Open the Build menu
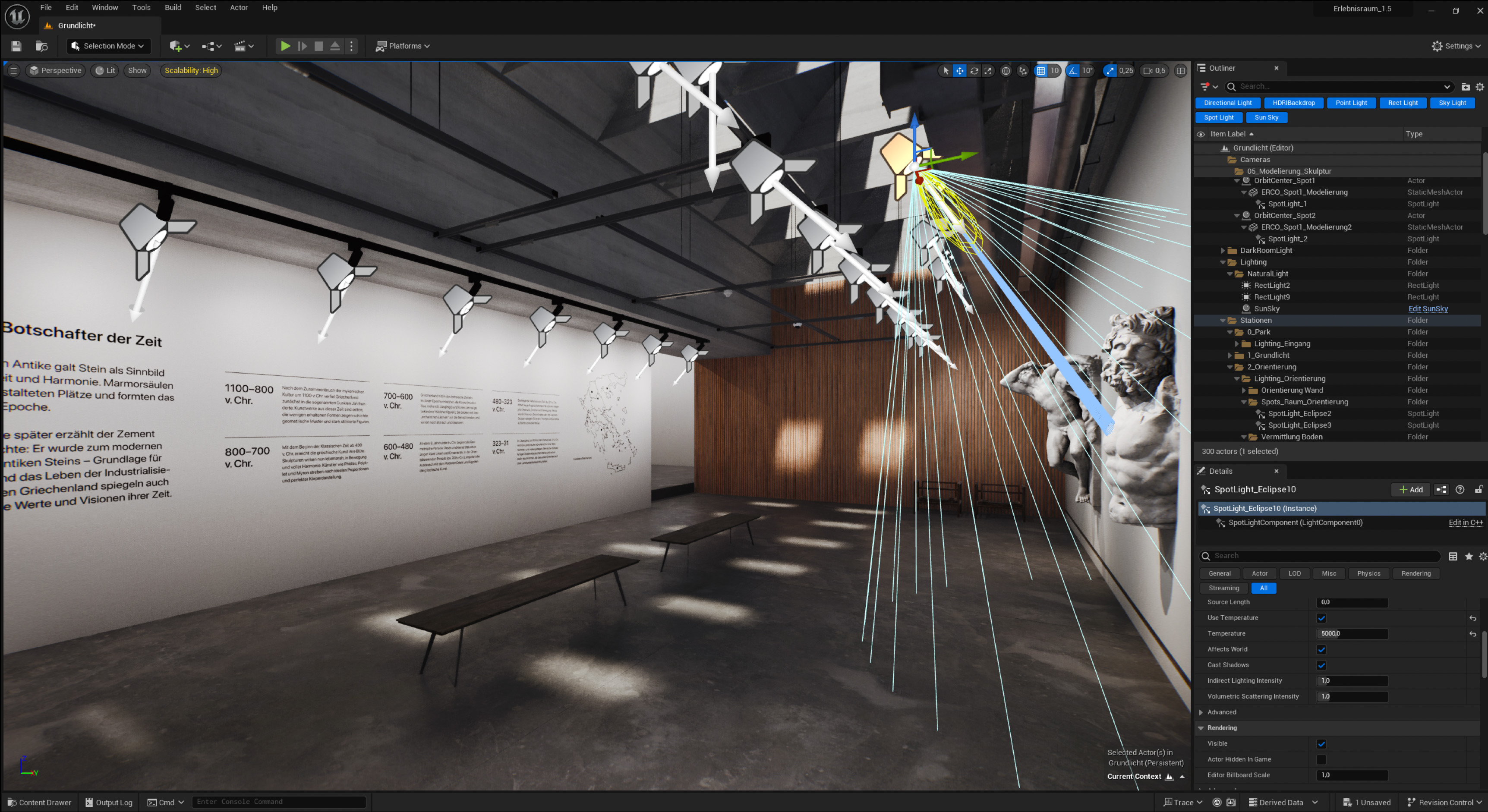The image size is (1488, 812). point(173,7)
